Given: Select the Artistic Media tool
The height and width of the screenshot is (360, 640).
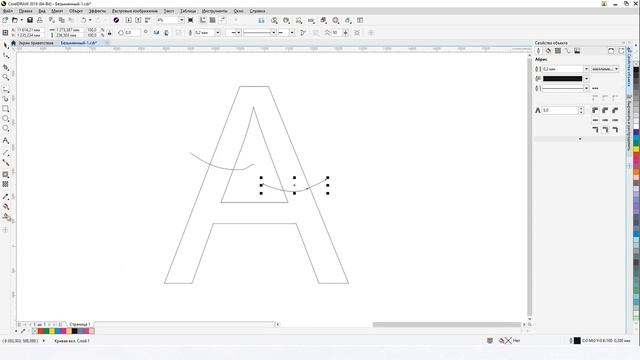Looking at the screenshot, I should (x=6, y=99).
